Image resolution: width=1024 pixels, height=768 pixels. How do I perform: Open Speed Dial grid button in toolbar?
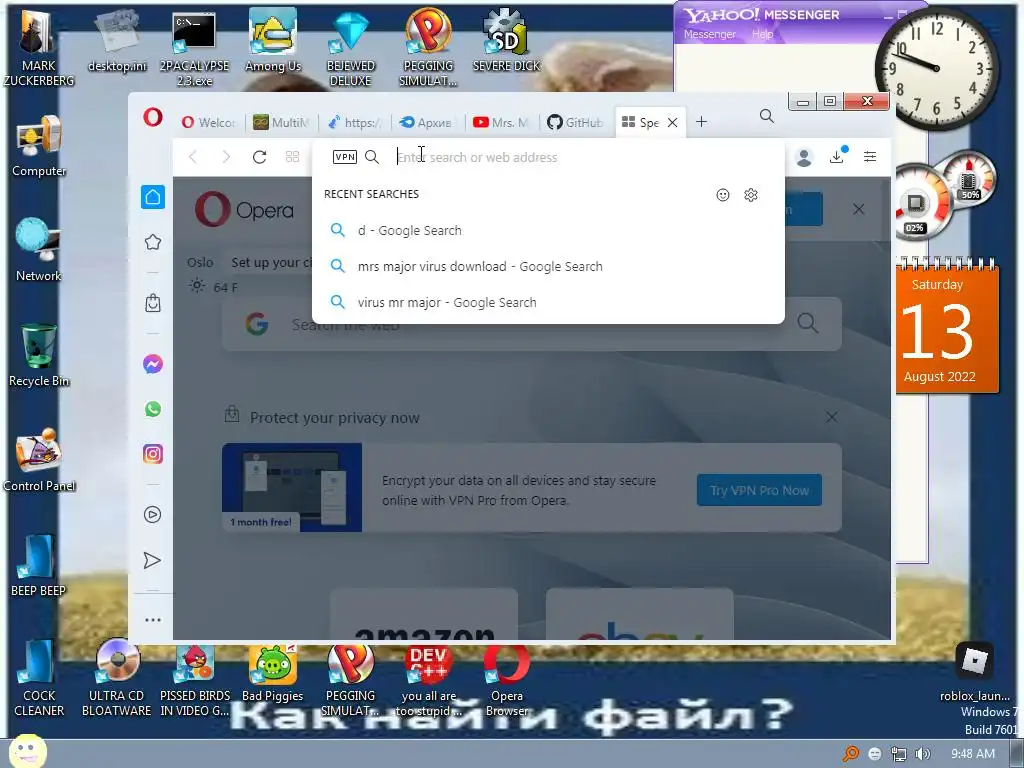click(293, 157)
